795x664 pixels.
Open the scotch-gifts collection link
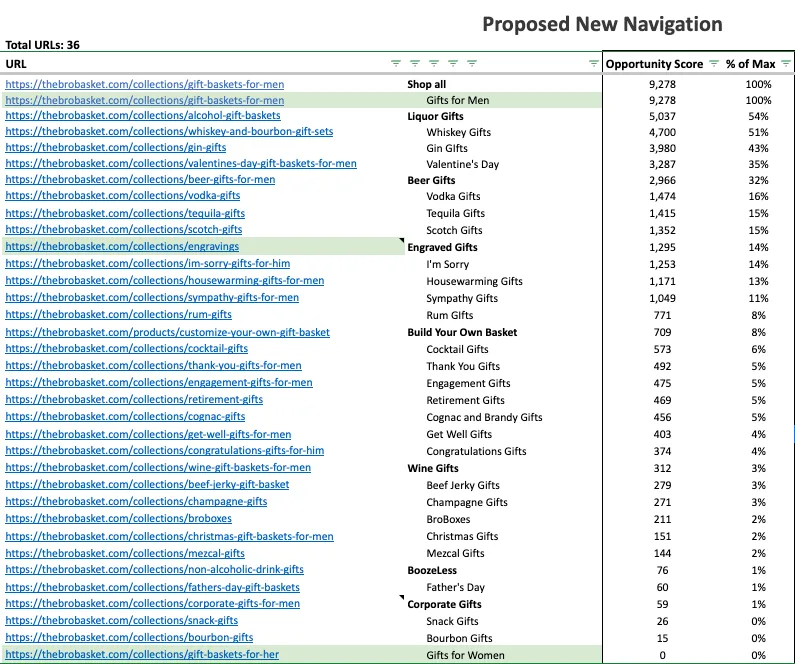coord(124,230)
